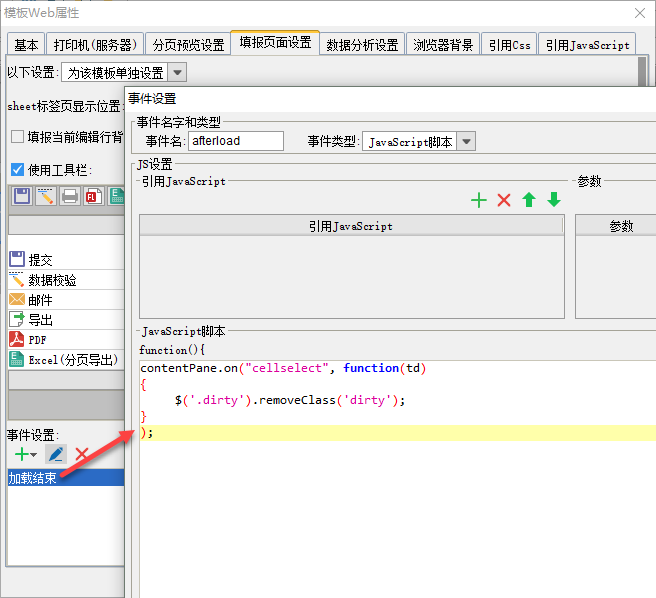The image size is (656, 598).
Task: Click the 引用JavaScript table column header
Action: tap(351, 226)
